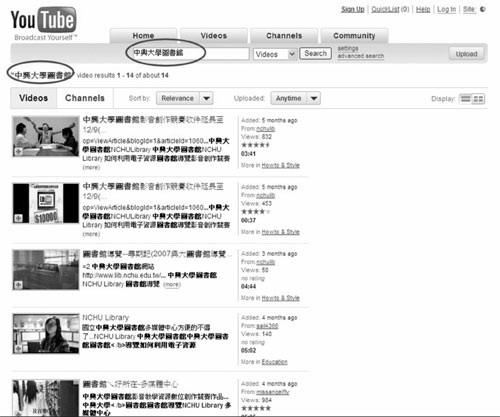Open the Education category link
500x417 pixels.
point(275,362)
